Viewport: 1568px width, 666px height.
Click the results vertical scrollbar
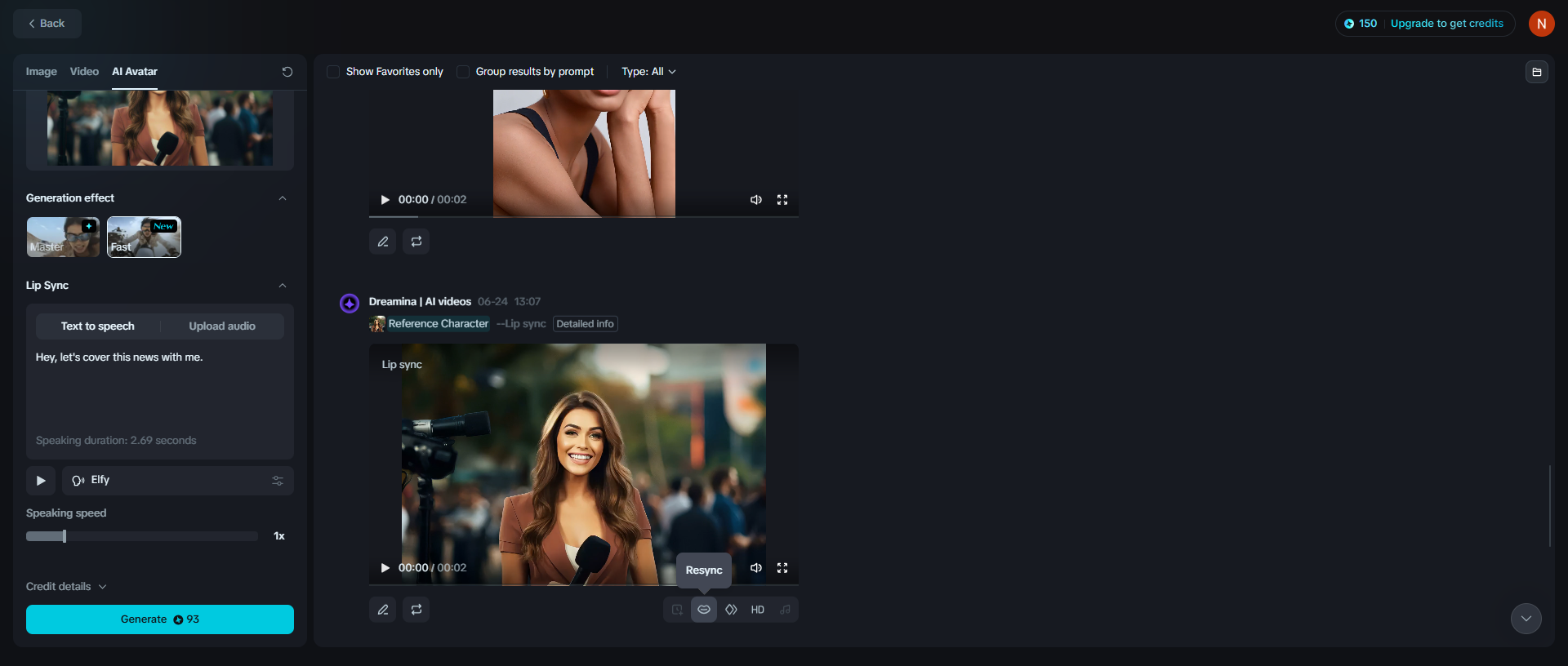click(1550, 506)
